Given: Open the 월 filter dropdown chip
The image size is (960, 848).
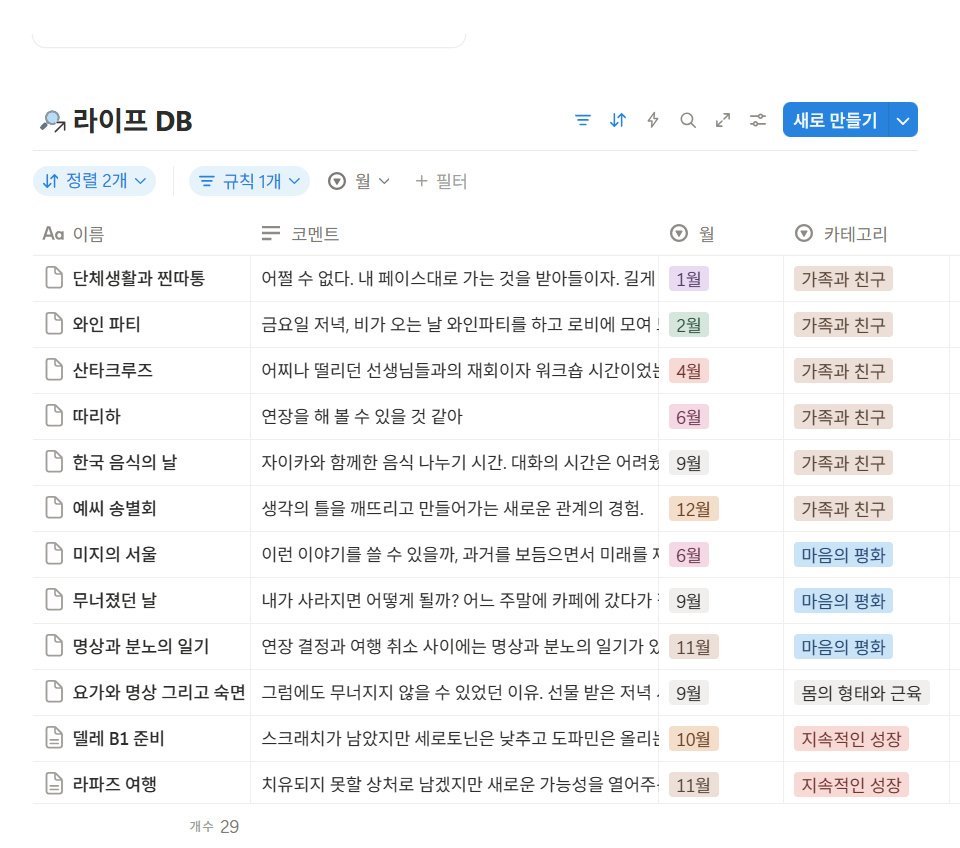Looking at the screenshot, I should [x=359, y=181].
